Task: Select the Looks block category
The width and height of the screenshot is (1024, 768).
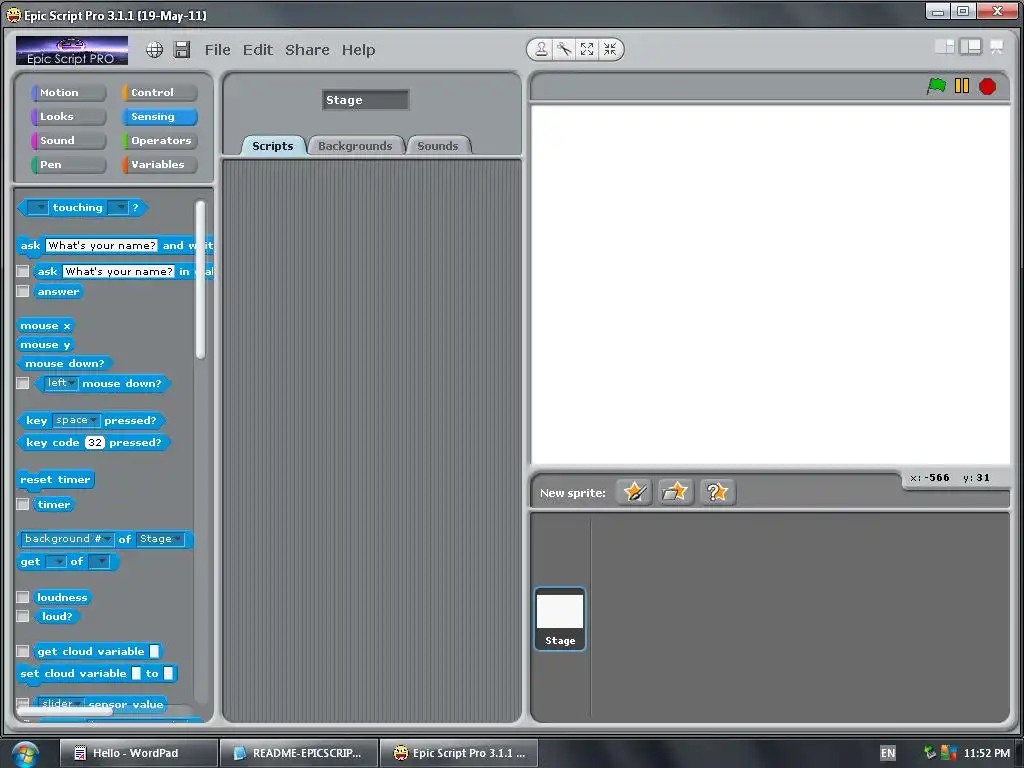Action: pos(68,116)
